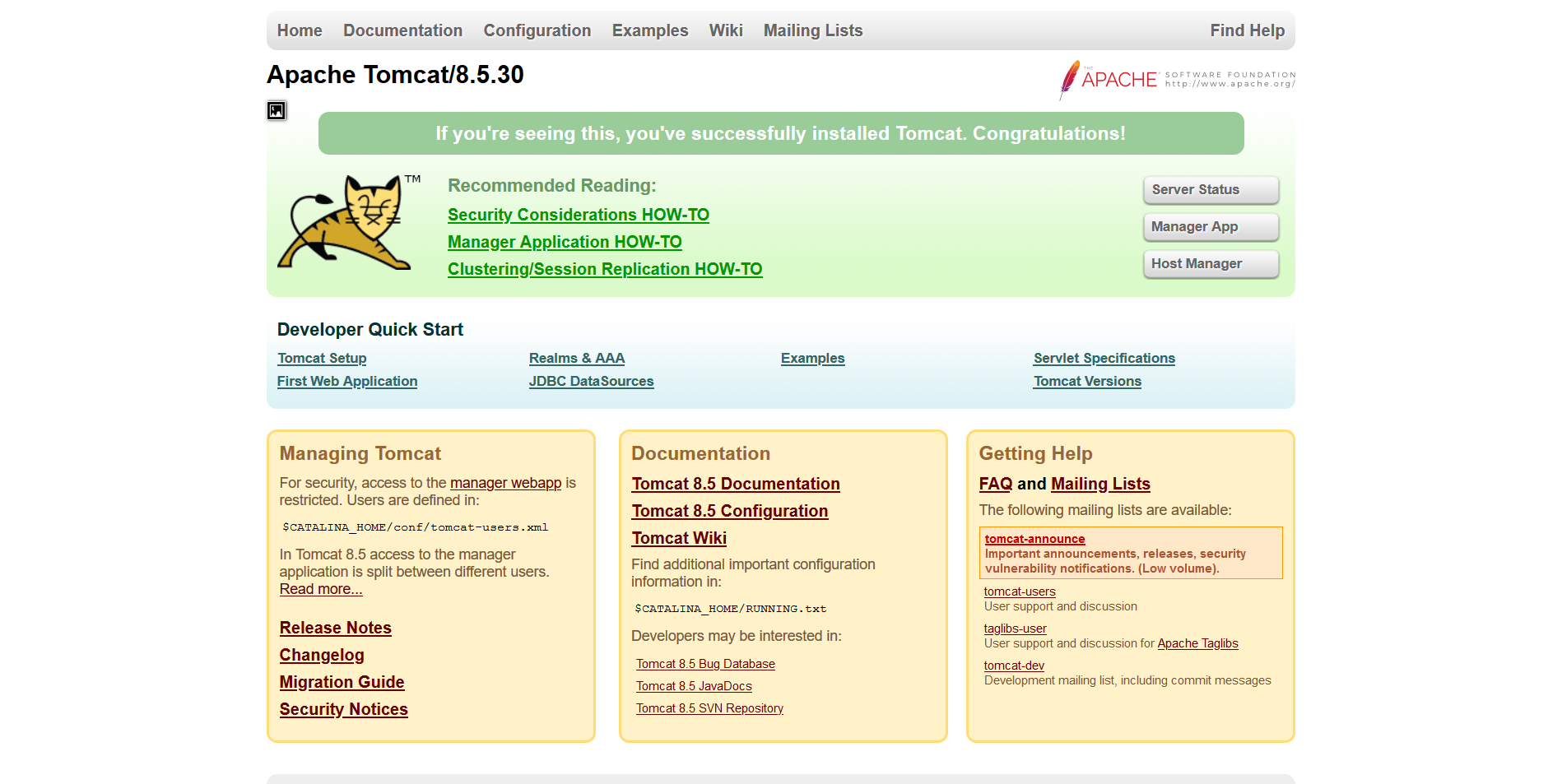This screenshot has width=1562, height=784.
Task: Open the Manager App button
Action: tap(1210, 227)
